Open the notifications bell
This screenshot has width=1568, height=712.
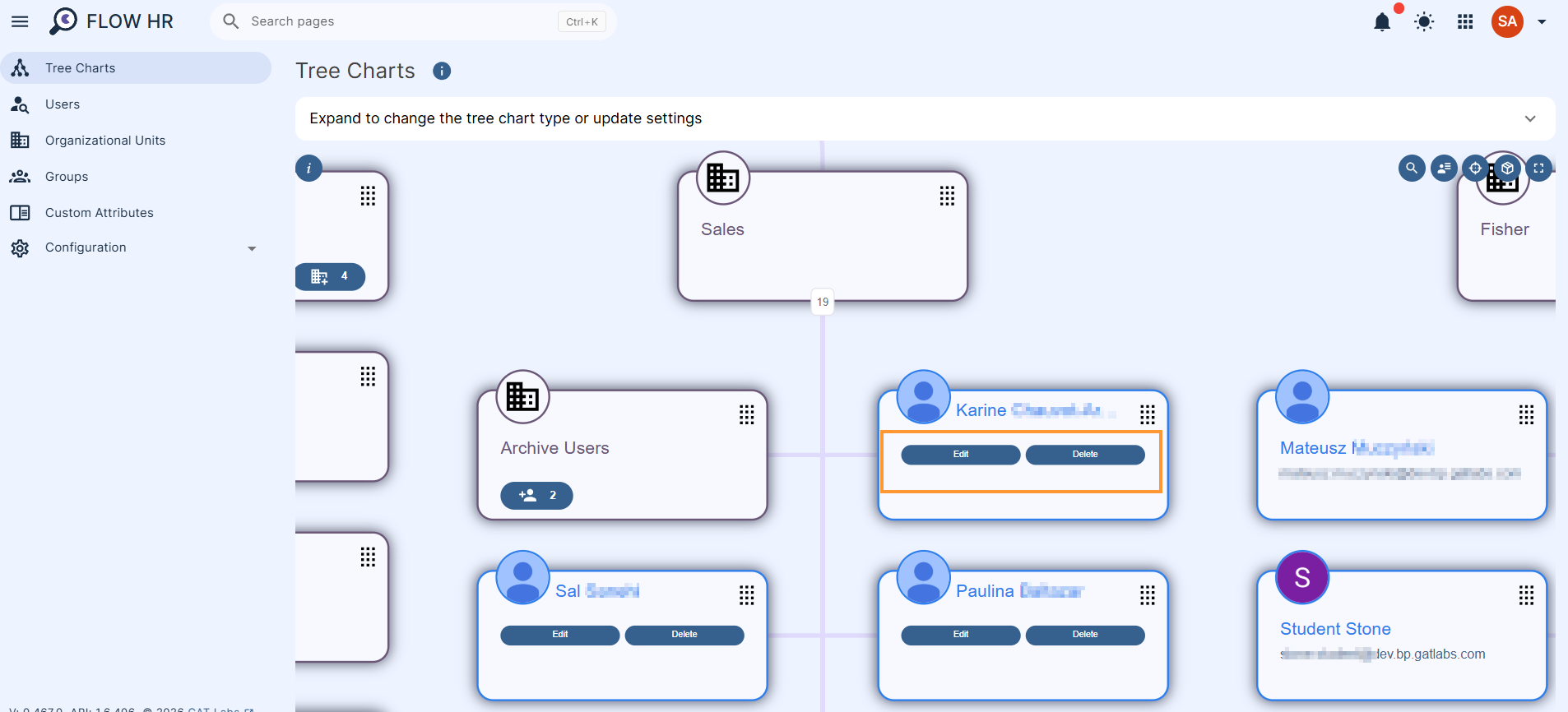point(1382,22)
